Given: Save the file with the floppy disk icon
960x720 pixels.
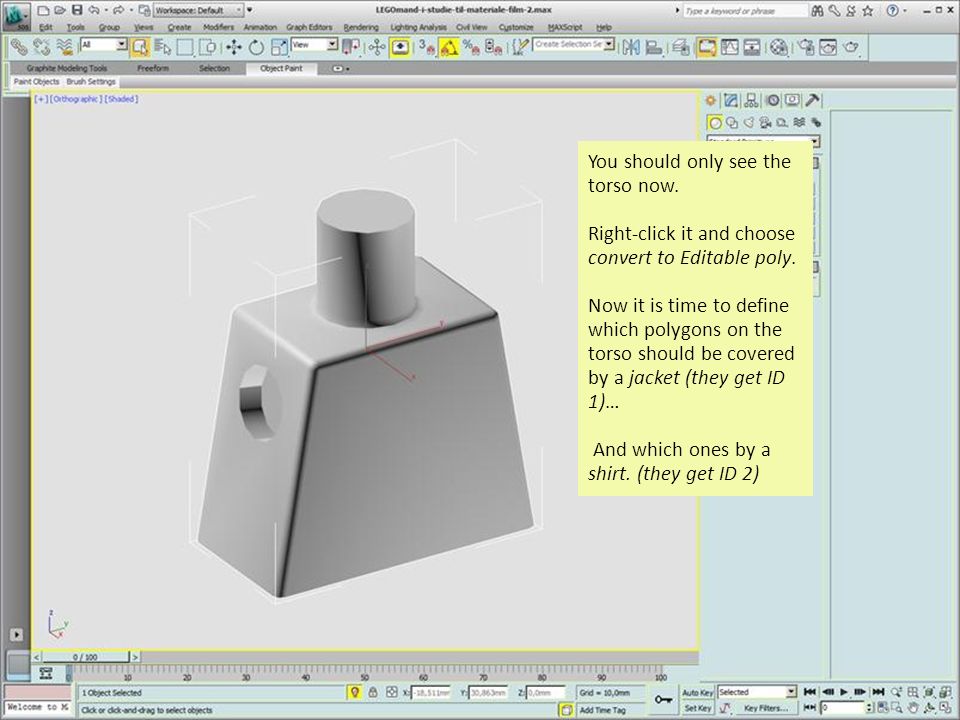Looking at the screenshot, I should (77, 10).
